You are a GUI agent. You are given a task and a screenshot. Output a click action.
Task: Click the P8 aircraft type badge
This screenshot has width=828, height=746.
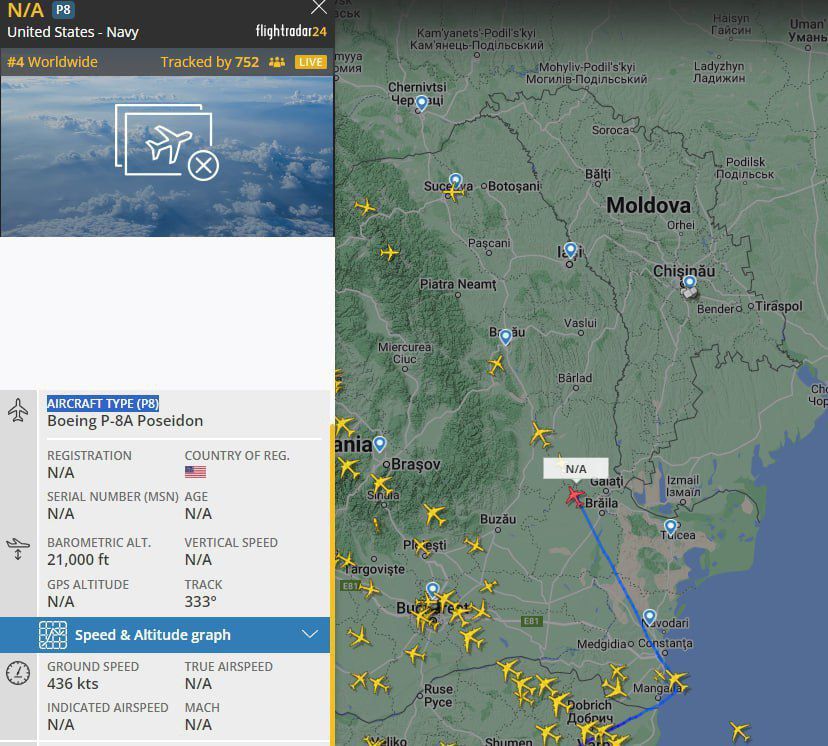[x=64, y=11]
